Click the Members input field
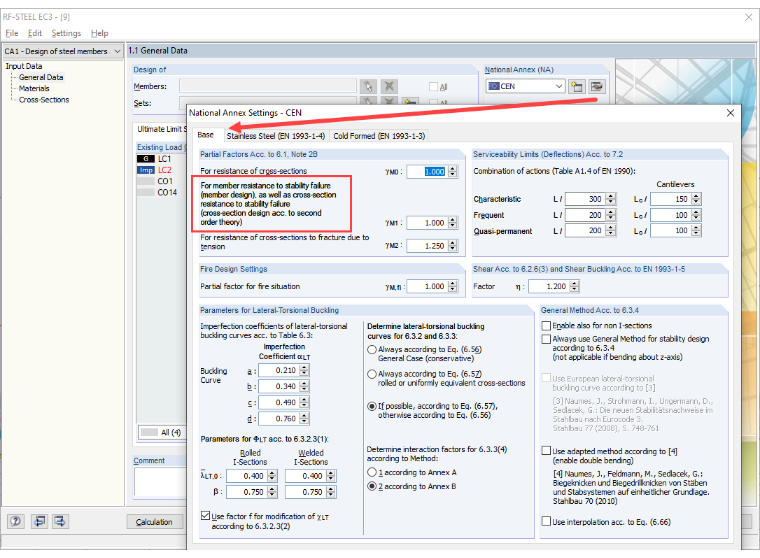The width and height of the screenshot is (760, 558). tap(268, 86)
